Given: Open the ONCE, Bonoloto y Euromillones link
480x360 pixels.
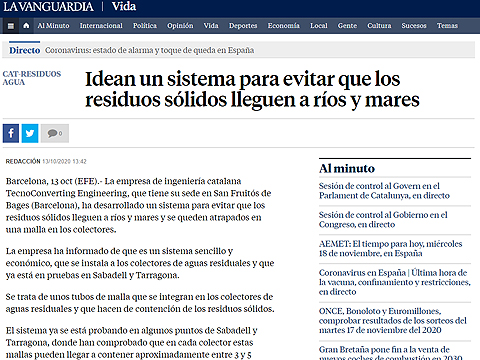Looking at the screenshot, I should 393,321.
